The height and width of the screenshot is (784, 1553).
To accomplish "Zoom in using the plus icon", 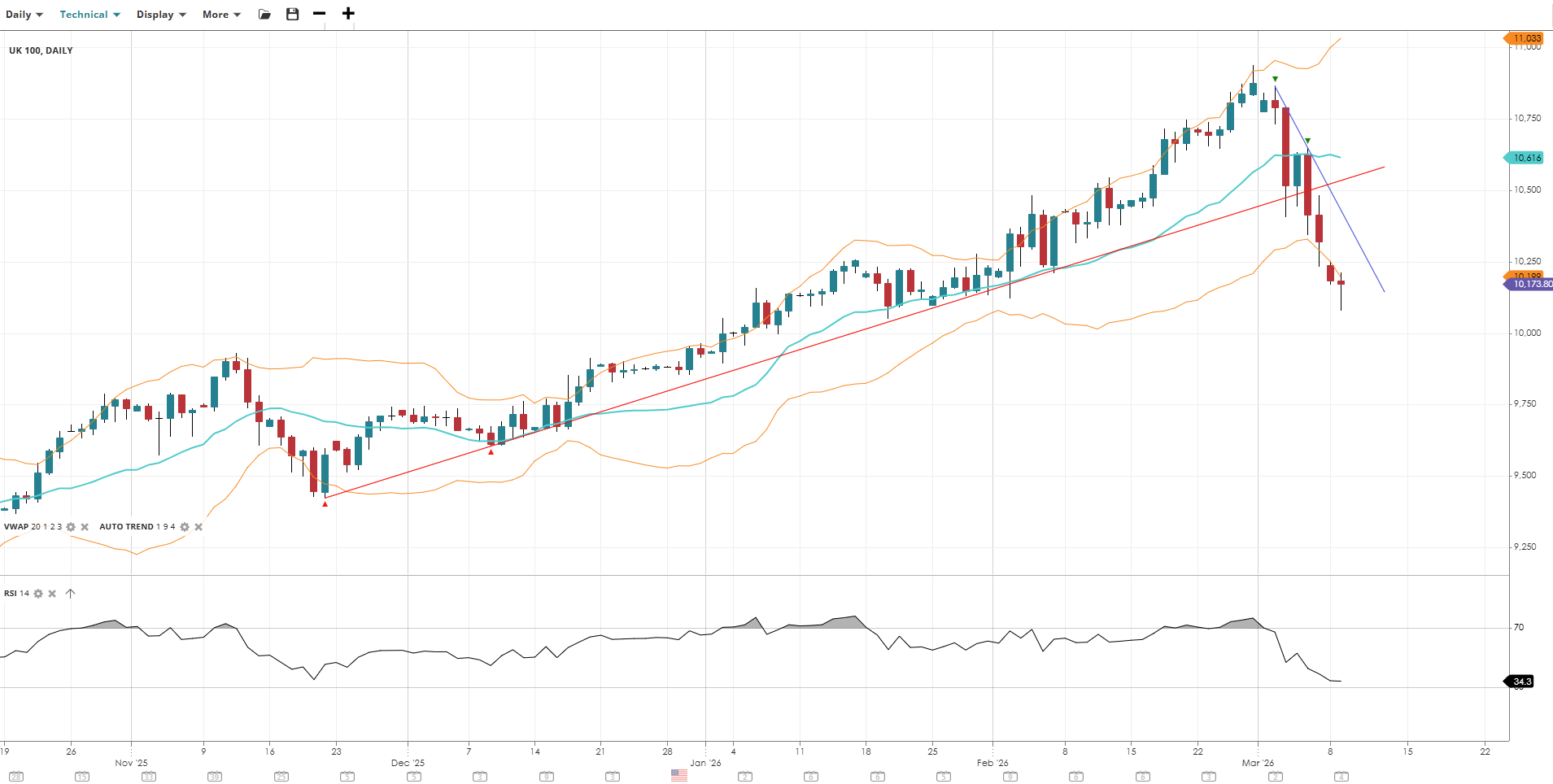I will (348, 14).
